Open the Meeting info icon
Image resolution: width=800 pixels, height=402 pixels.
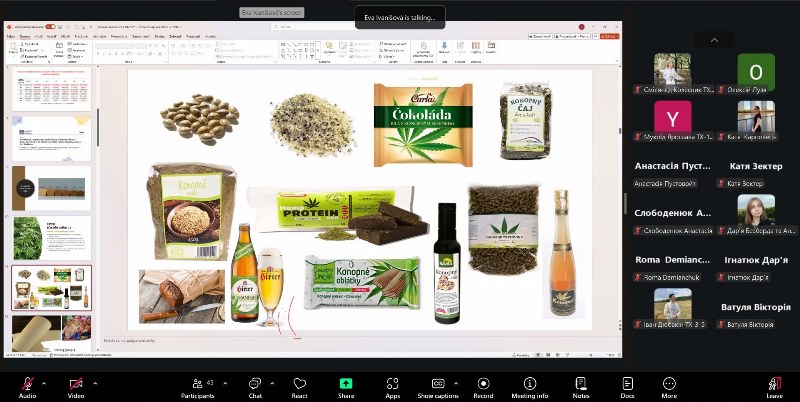point(530,384)
